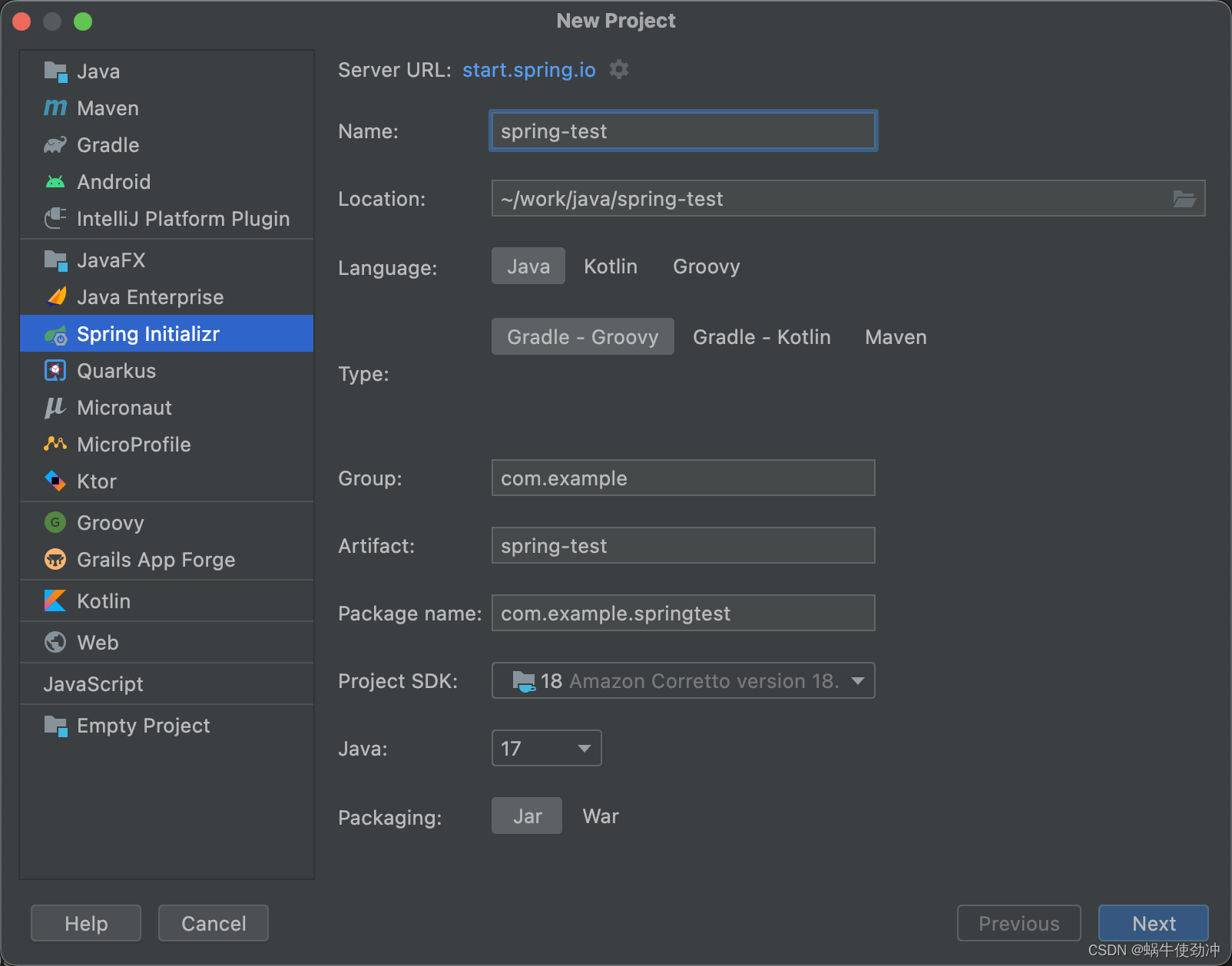The height and width of the screenshot is (966, 1232).
Task: Select Gradle - Kotlin build type
Action: [x=761, y=337]
